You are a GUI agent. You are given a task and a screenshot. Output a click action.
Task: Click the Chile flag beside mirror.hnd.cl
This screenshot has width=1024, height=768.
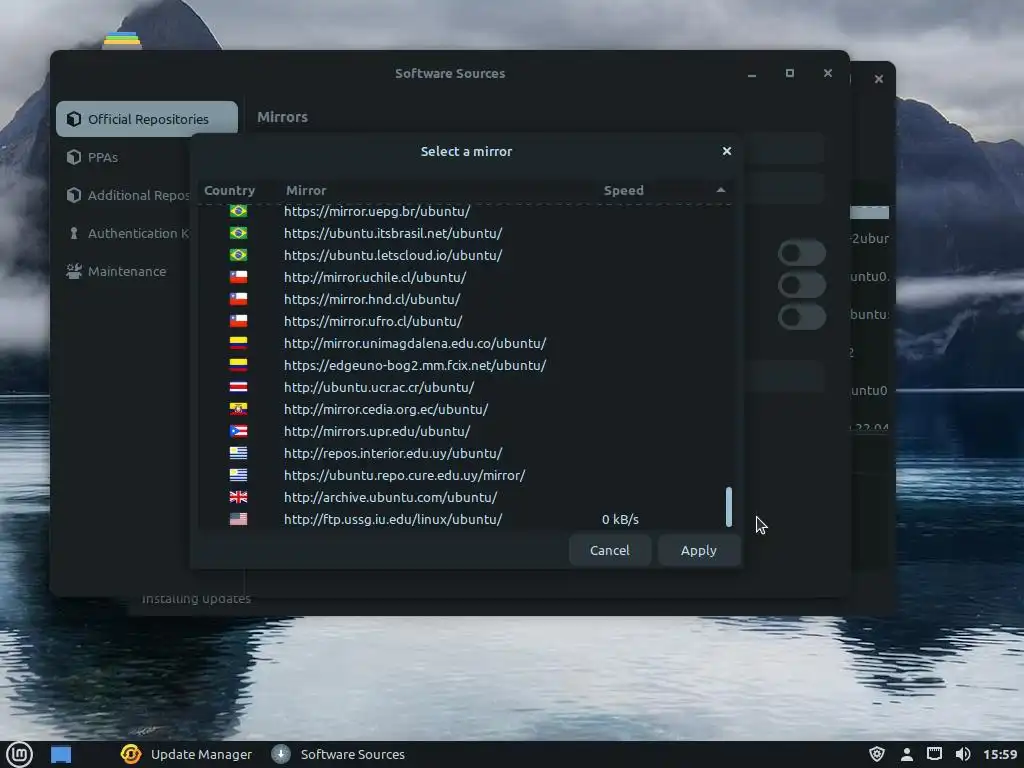(x=238, y=299)
